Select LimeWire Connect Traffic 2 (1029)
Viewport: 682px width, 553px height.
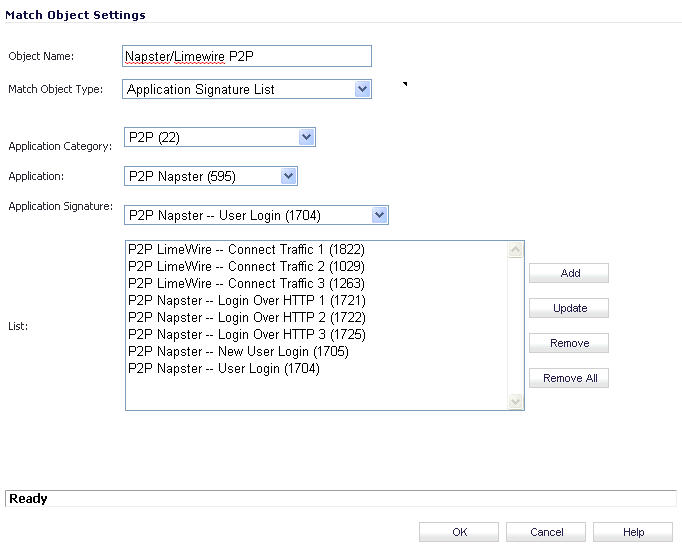point(246,267)
